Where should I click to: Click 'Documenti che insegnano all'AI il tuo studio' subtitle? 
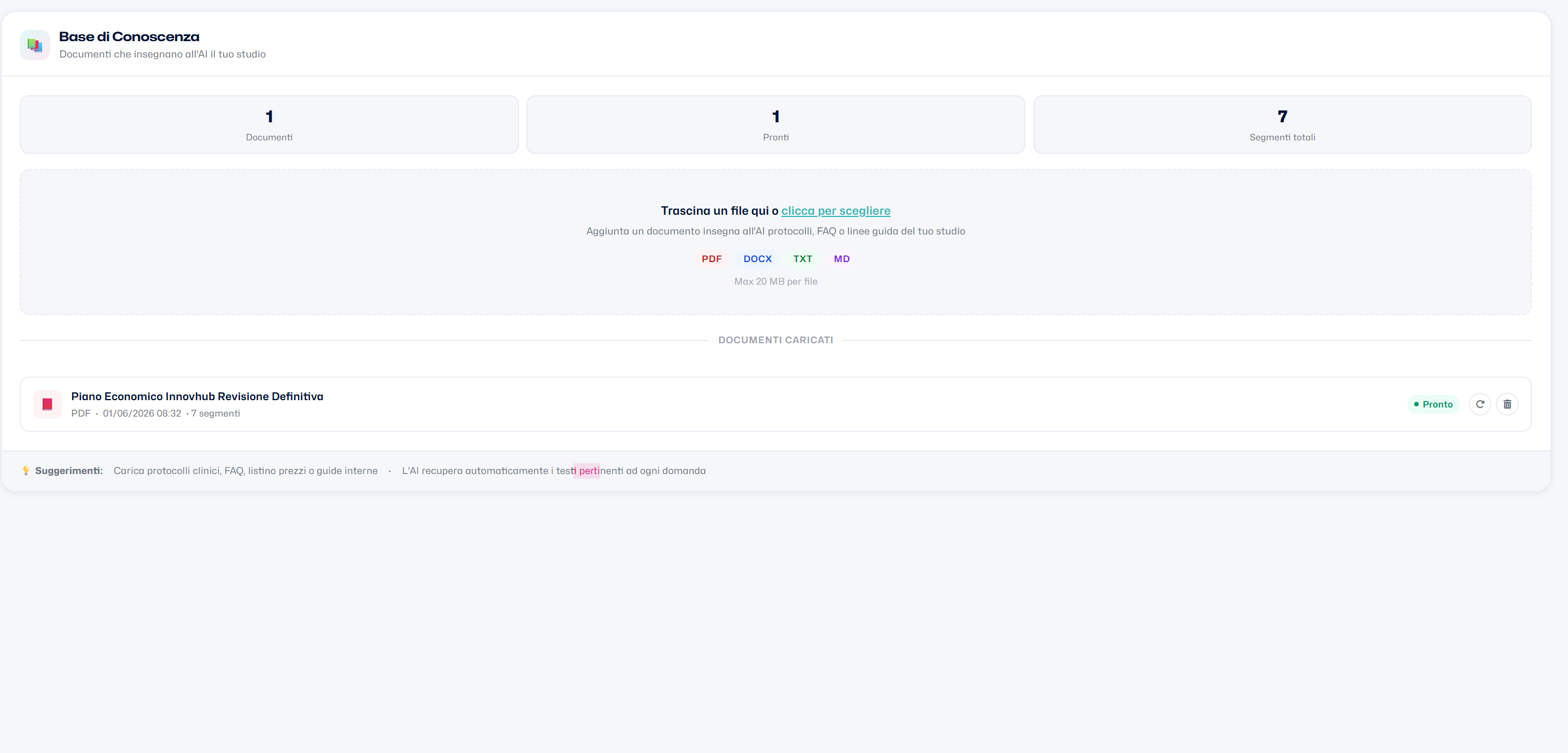click(x=162, y=54)
